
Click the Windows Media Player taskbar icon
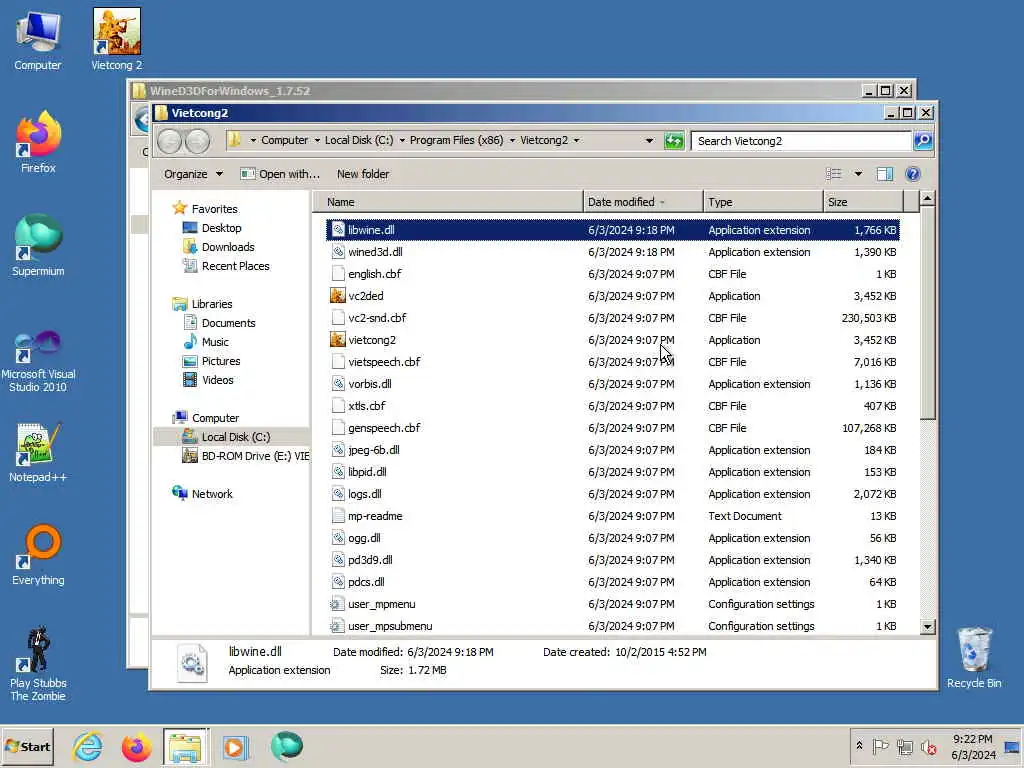(x=235, y=746)
